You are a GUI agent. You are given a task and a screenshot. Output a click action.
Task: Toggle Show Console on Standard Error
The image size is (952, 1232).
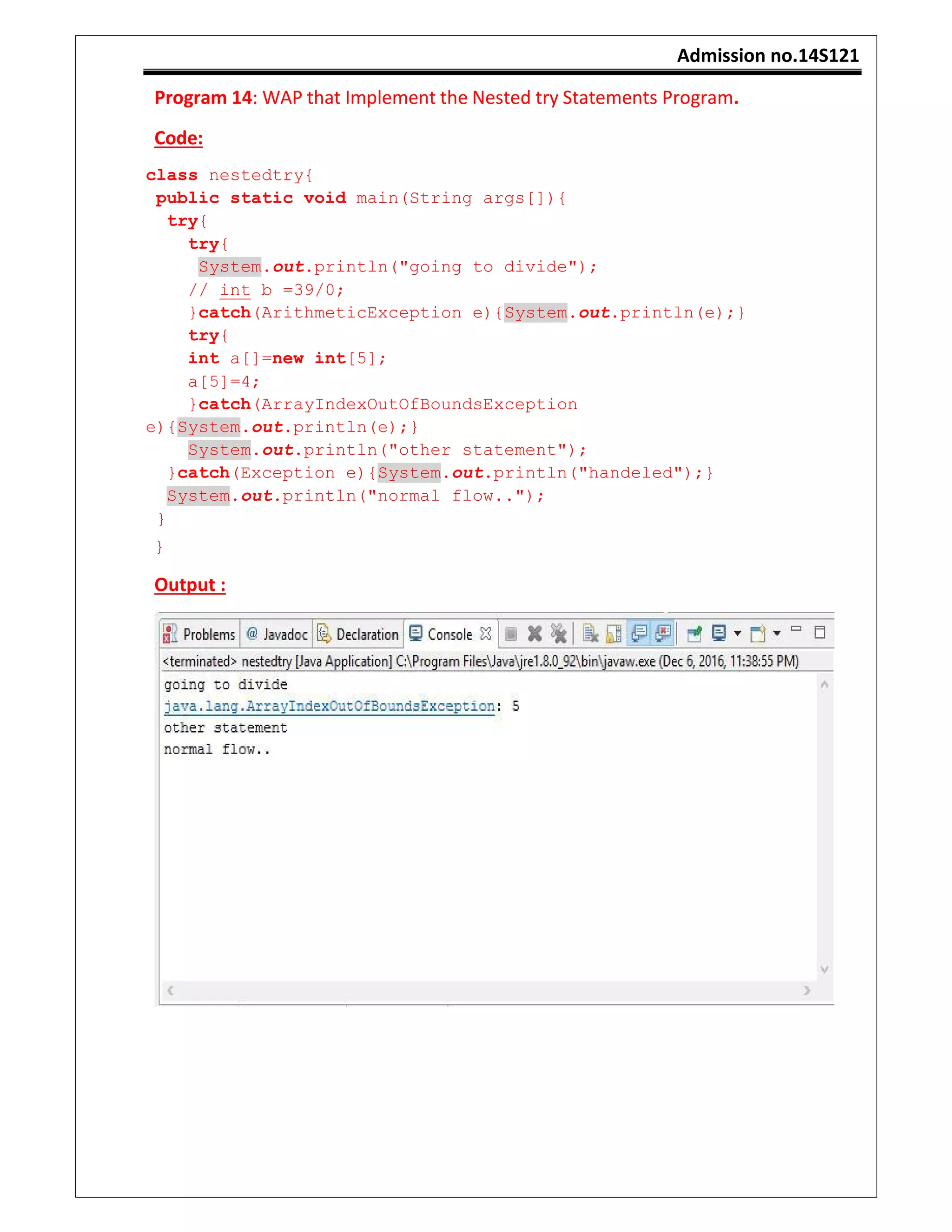[x=663, y=634]
